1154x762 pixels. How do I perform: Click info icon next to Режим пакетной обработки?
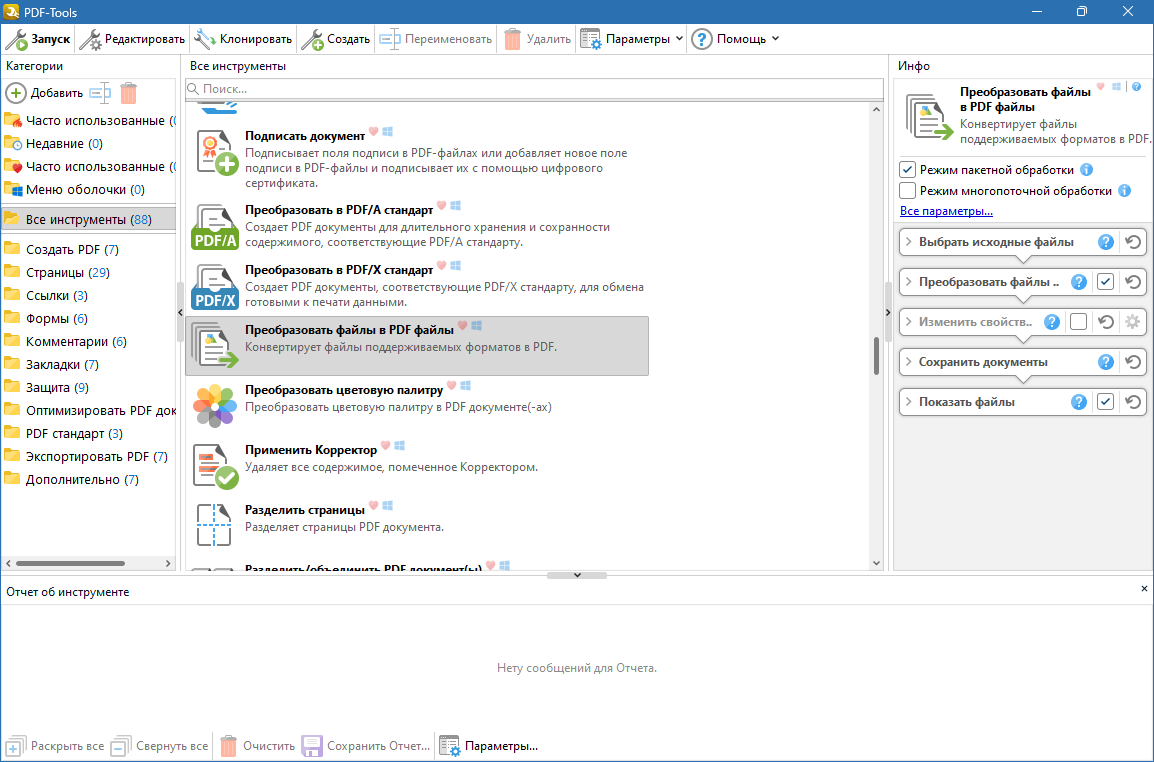1086,170
